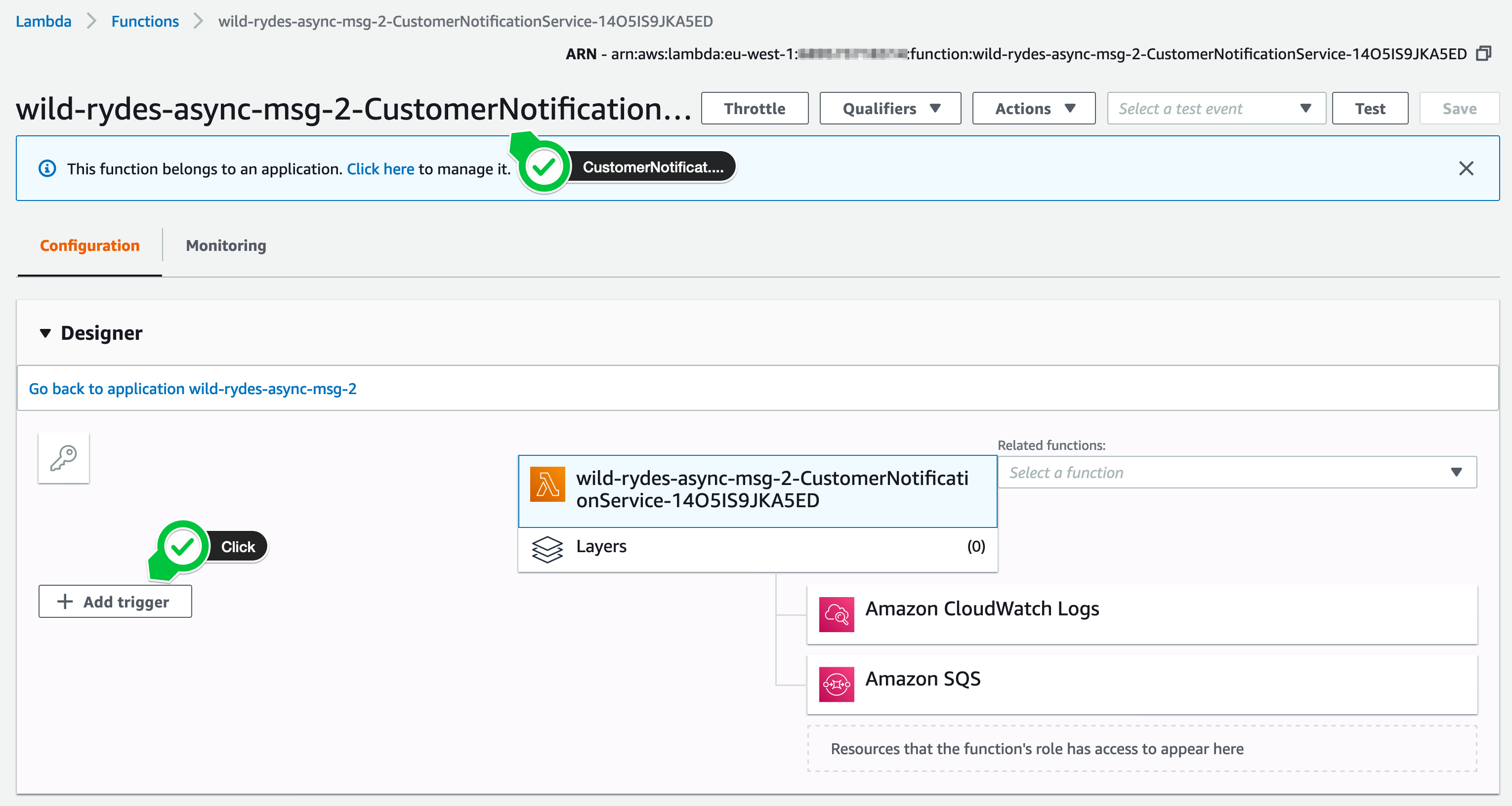The width and height of the screenshot is (1512, 806).
Task: Click the function title heading
Action: tap(354, 109)
